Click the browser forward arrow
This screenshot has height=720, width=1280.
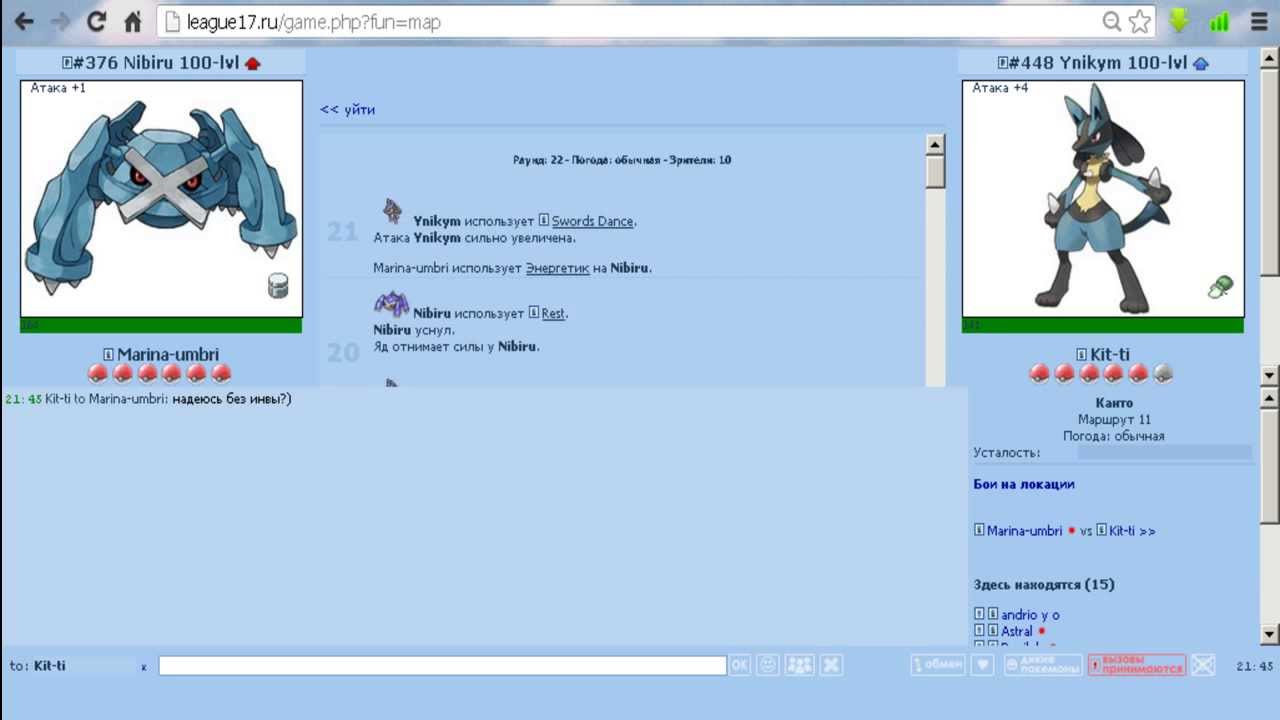coord(60,21)
